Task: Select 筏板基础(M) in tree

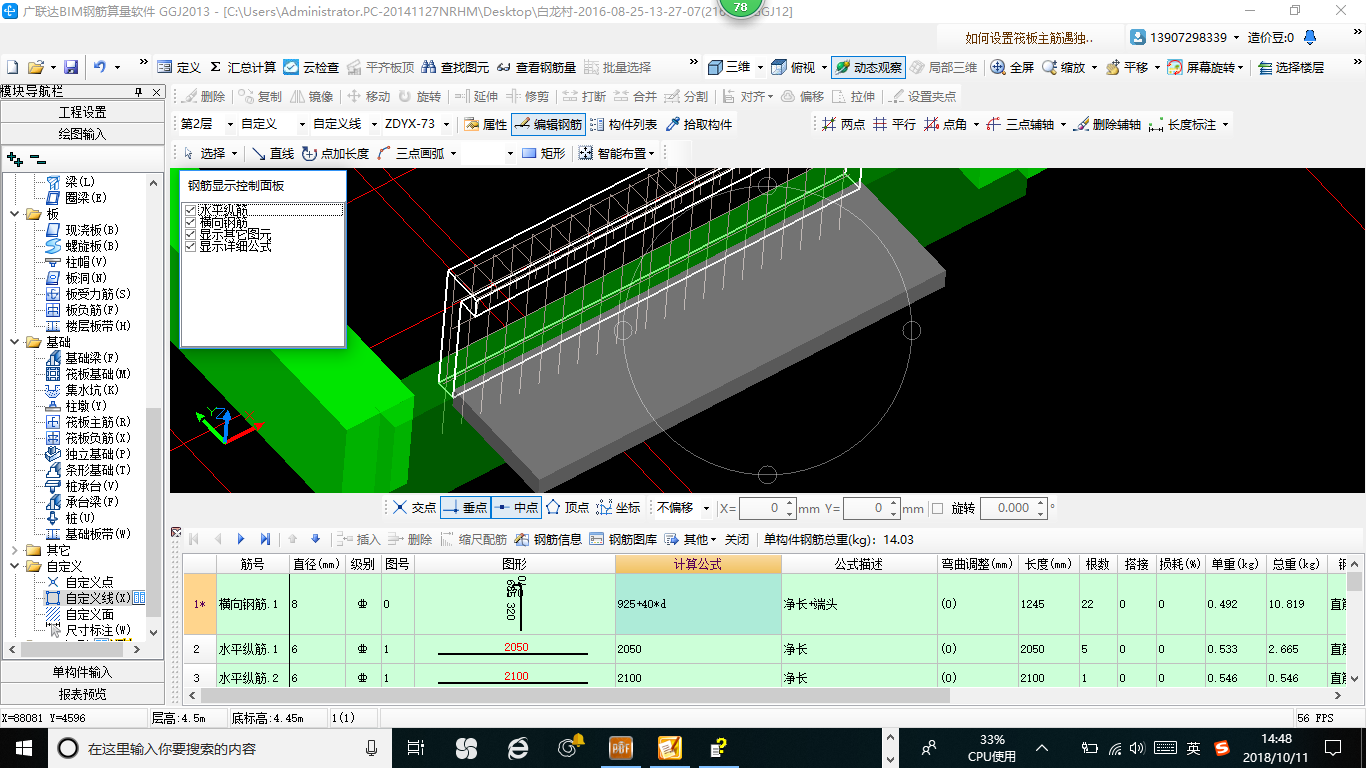Action: [98, 374]
